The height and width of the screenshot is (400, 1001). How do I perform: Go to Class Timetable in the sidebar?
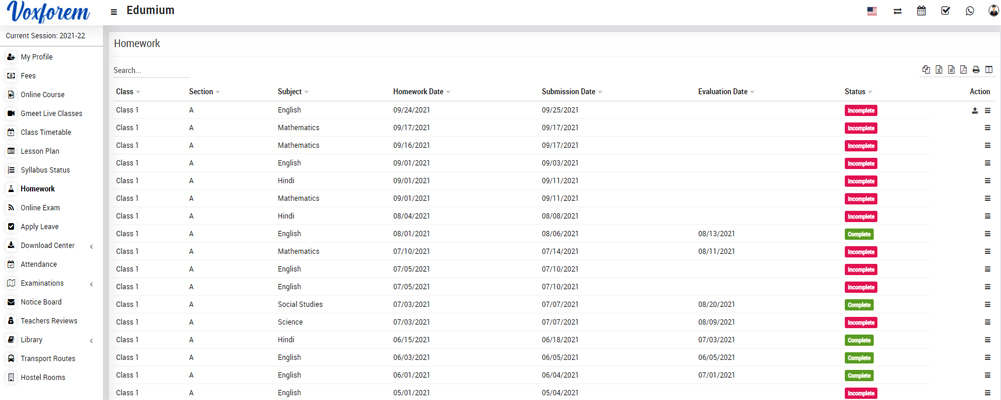[45, 132]
